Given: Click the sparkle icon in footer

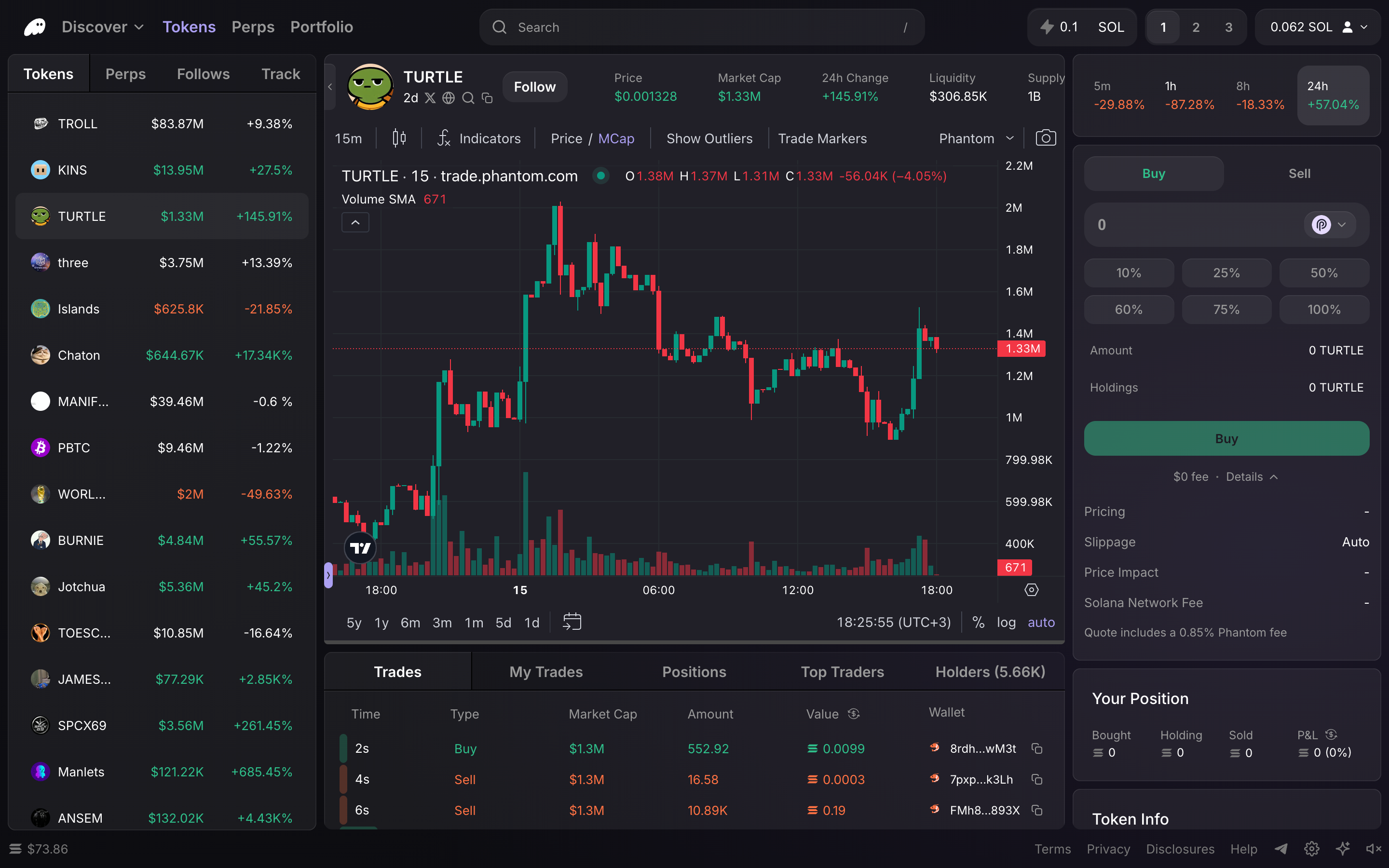Looking at the screenshot, I should [x=1343, y=849].
